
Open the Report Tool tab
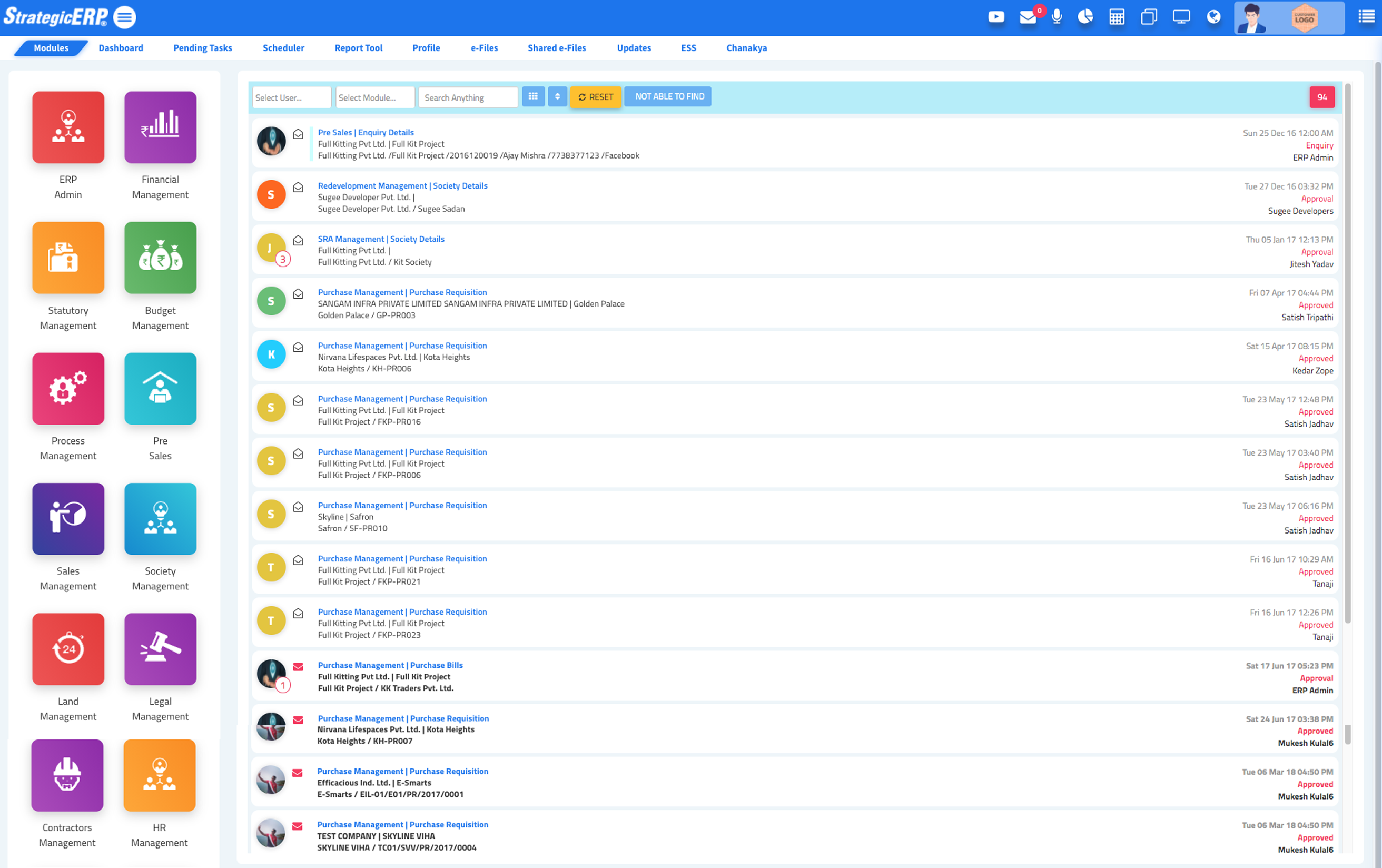pyautogui.click(x=358, y=48)
